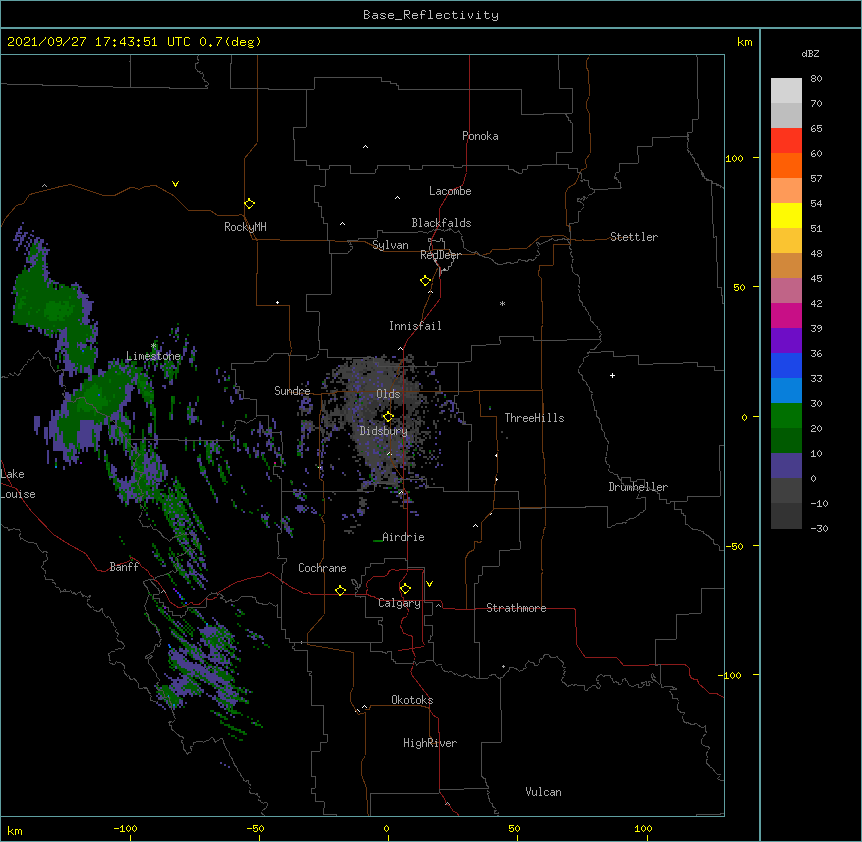Image resolution: width=862 pixels, height=842 pixels.
Task: Select the yellow diamond marker above Calgary label
Action: click(405, 589)
